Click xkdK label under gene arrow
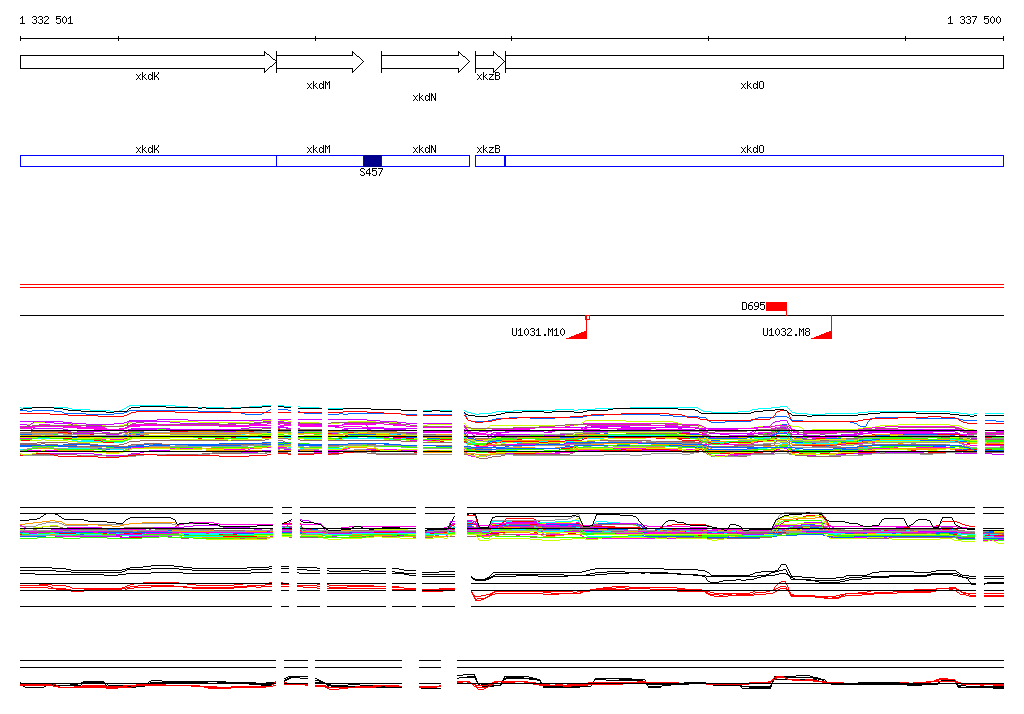 [148, 76]
